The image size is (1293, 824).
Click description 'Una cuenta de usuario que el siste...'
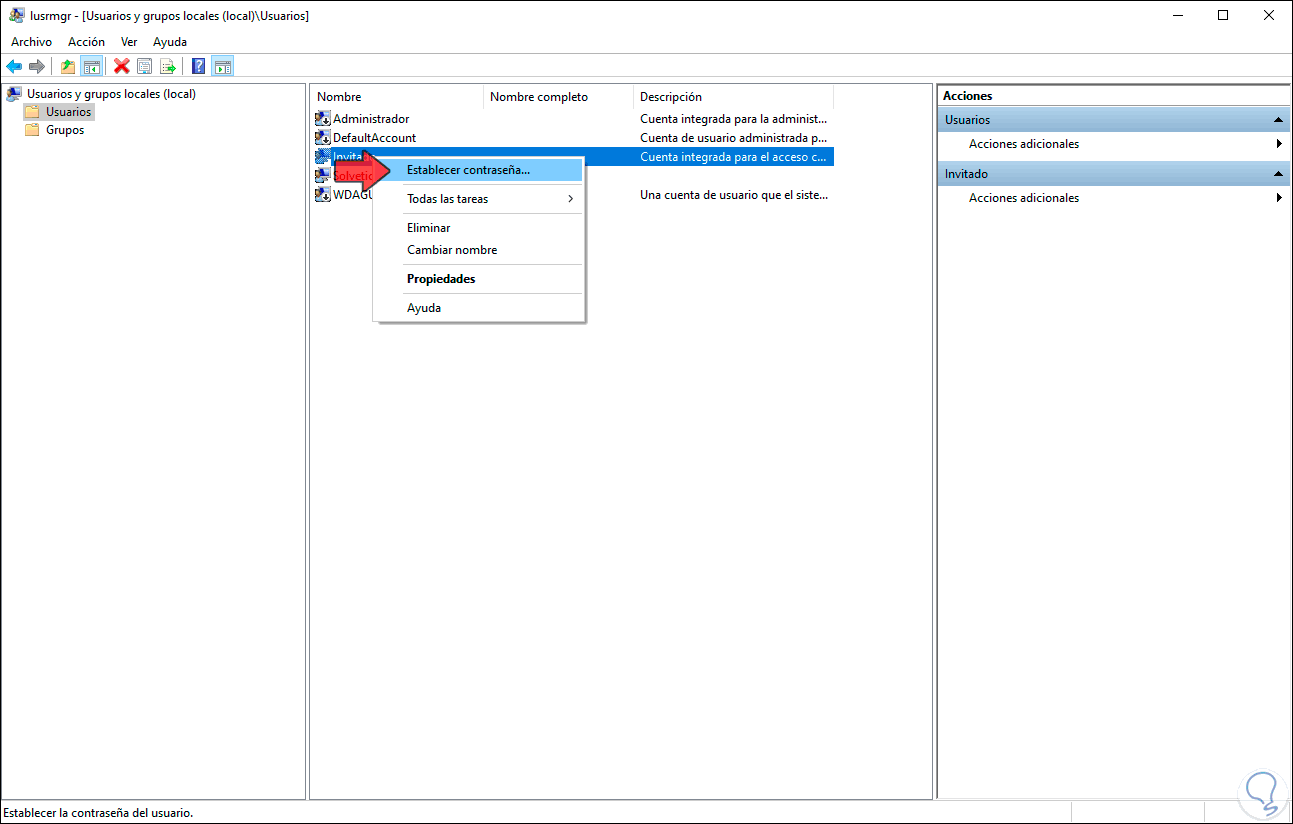(x=734, y=195)
